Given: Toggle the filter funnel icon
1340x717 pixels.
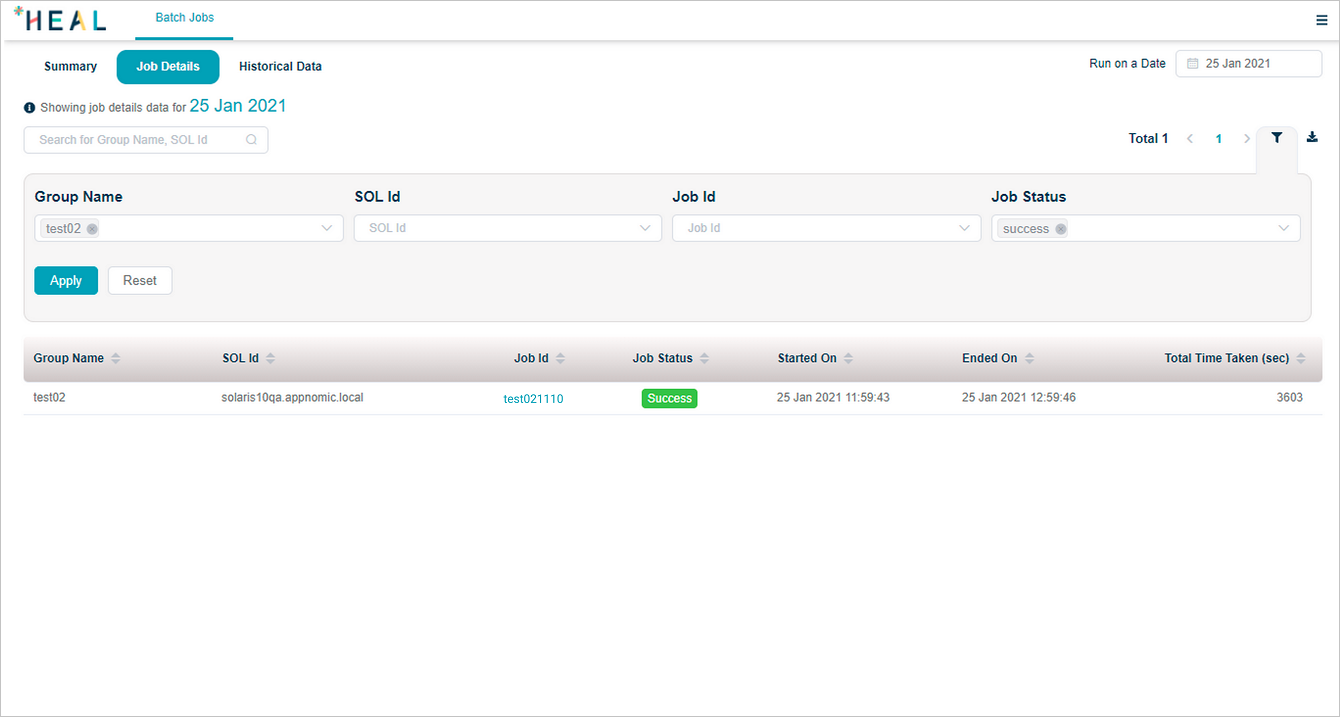Looking at the screenshot, I should coord(1277,138).
